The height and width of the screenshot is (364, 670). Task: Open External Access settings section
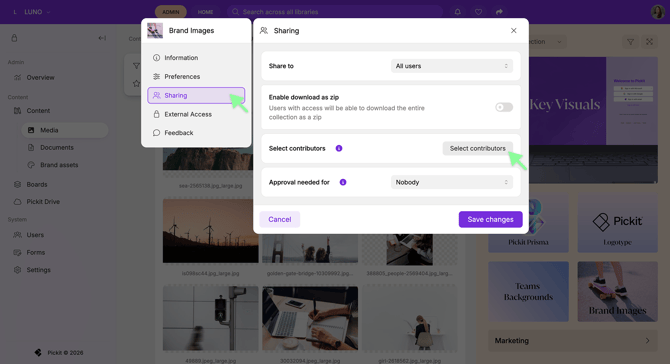[x=196, y=114]
